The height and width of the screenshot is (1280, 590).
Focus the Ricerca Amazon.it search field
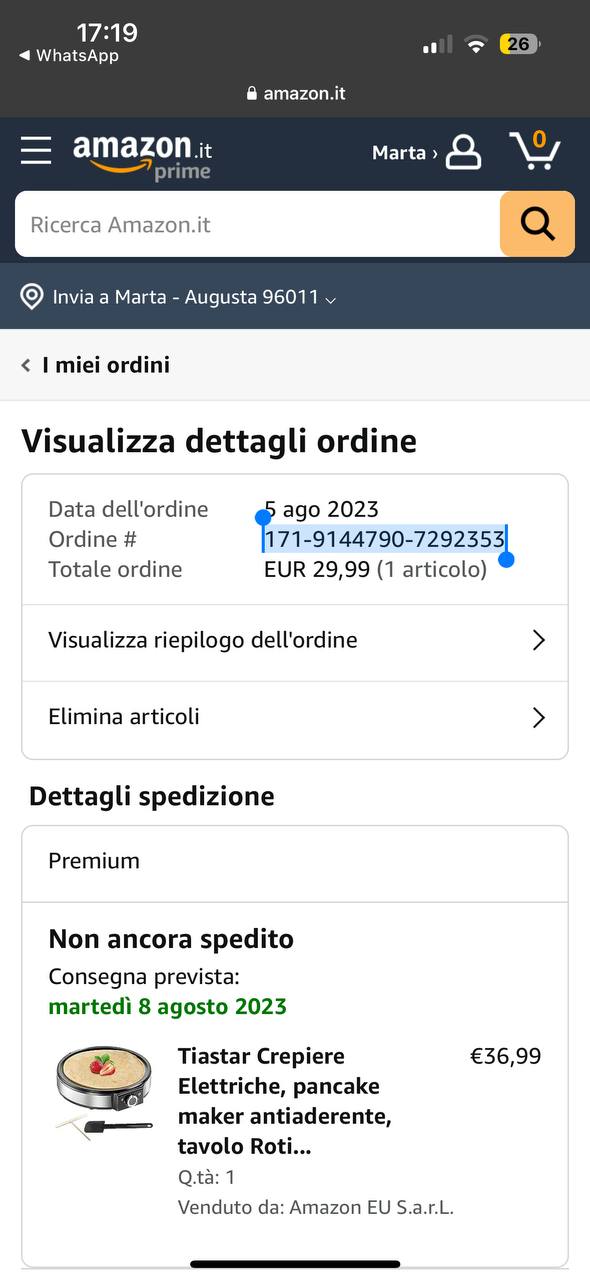click(x=258, y=224)
